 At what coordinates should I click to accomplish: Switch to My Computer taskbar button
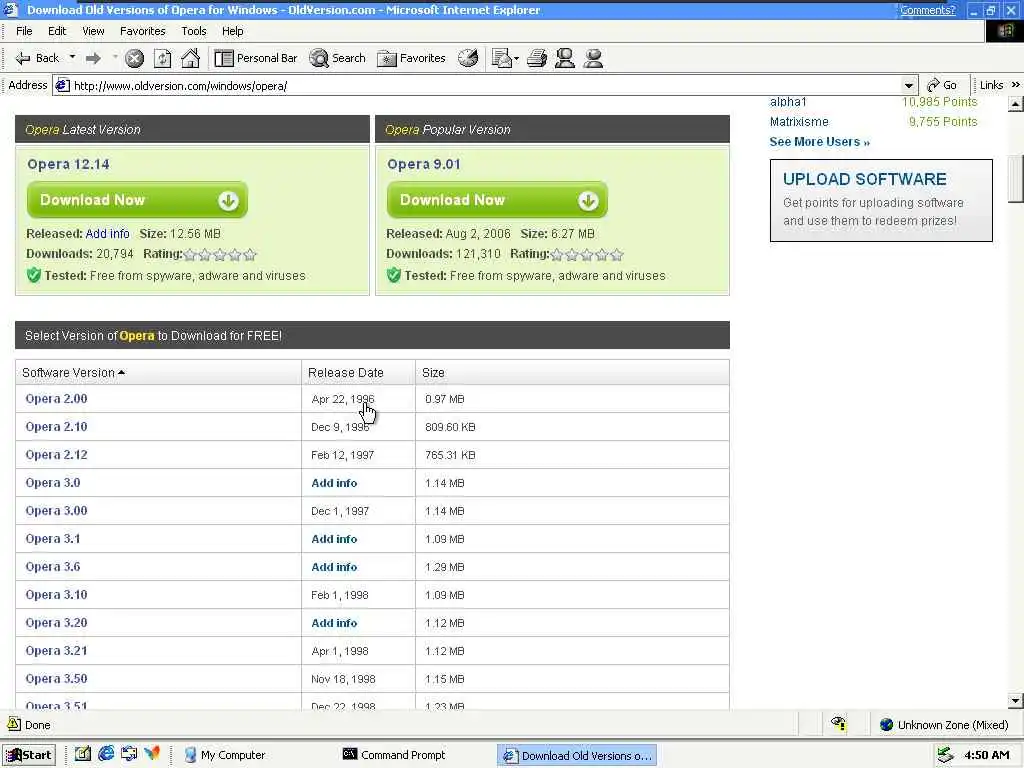[x=225, y=756]
